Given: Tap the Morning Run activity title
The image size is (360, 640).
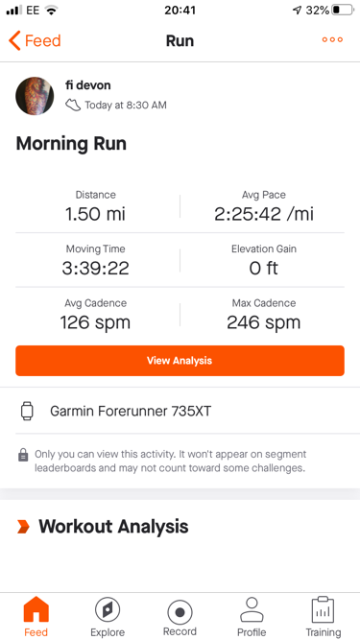Looking at the screenshot, I should 71,144.
